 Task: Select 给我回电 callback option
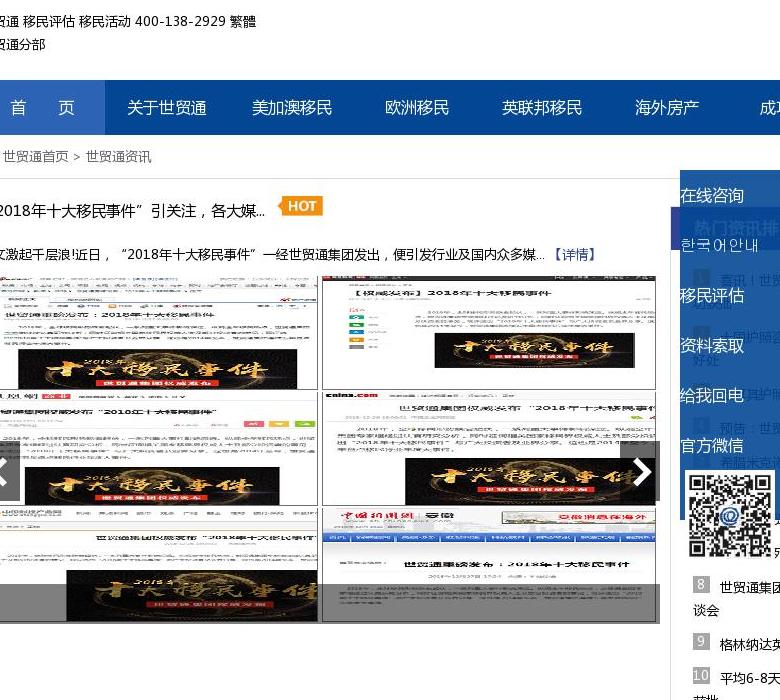coord(712,396)
